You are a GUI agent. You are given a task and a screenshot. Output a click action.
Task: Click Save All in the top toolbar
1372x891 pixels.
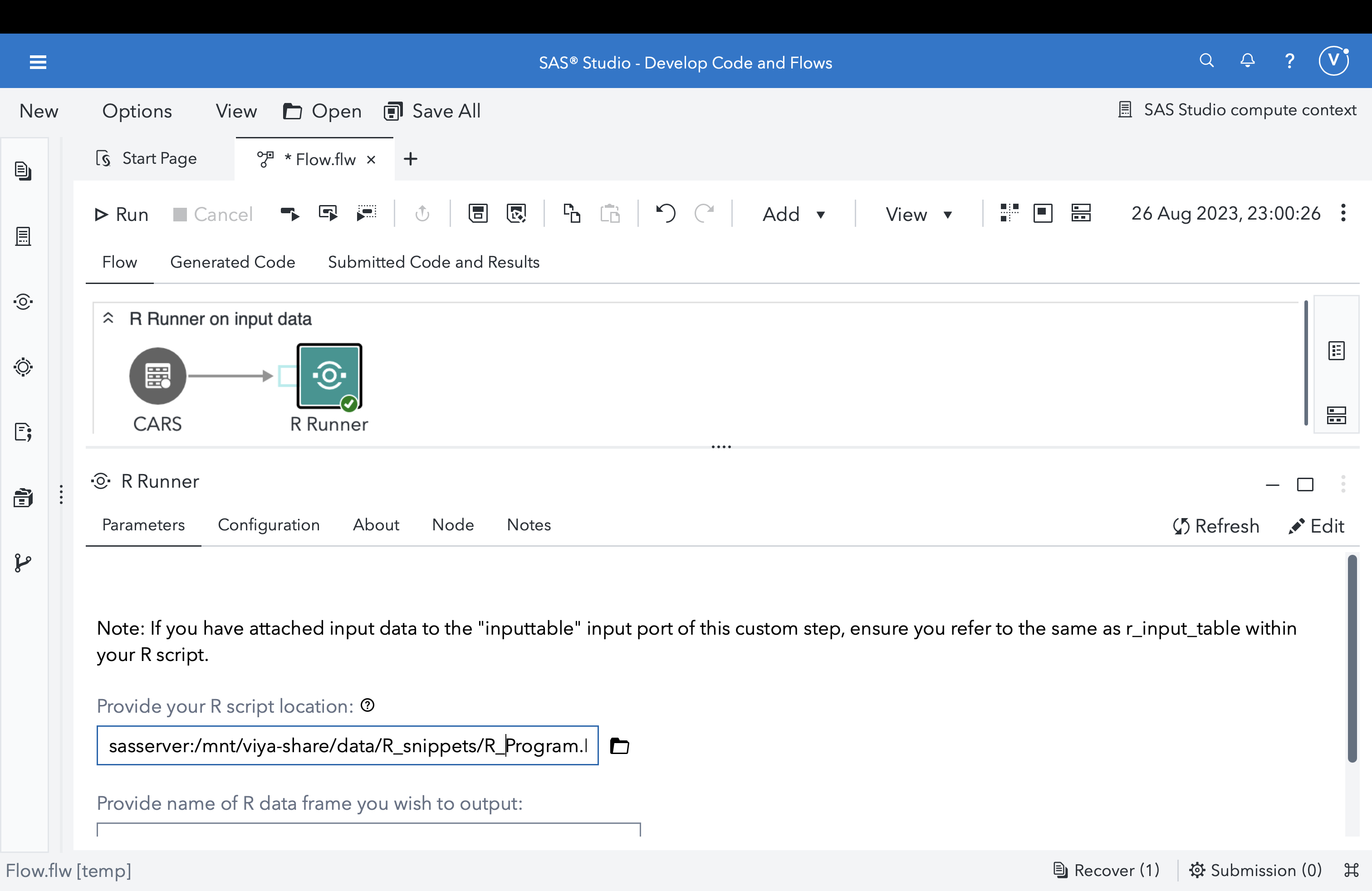pos(432,111)
